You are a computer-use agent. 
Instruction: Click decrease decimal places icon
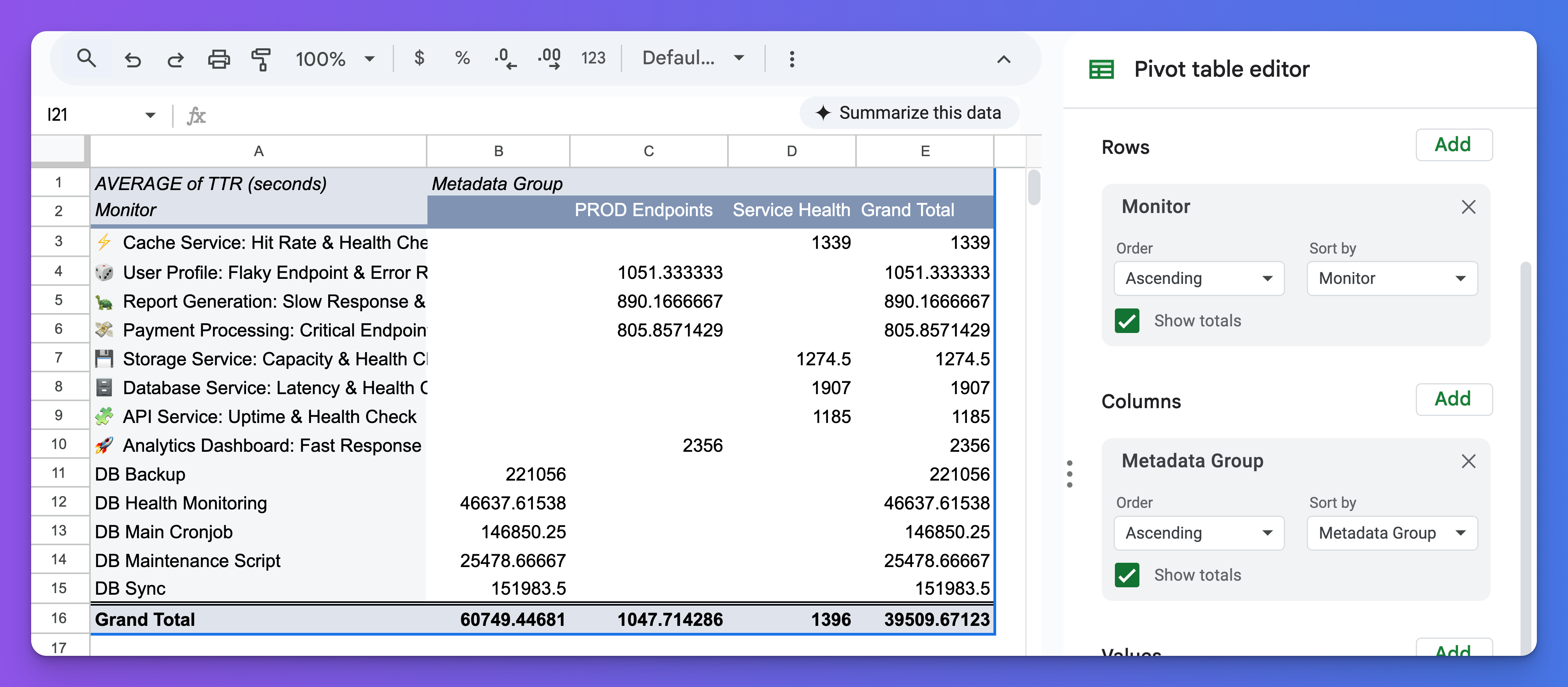point(505,58)
